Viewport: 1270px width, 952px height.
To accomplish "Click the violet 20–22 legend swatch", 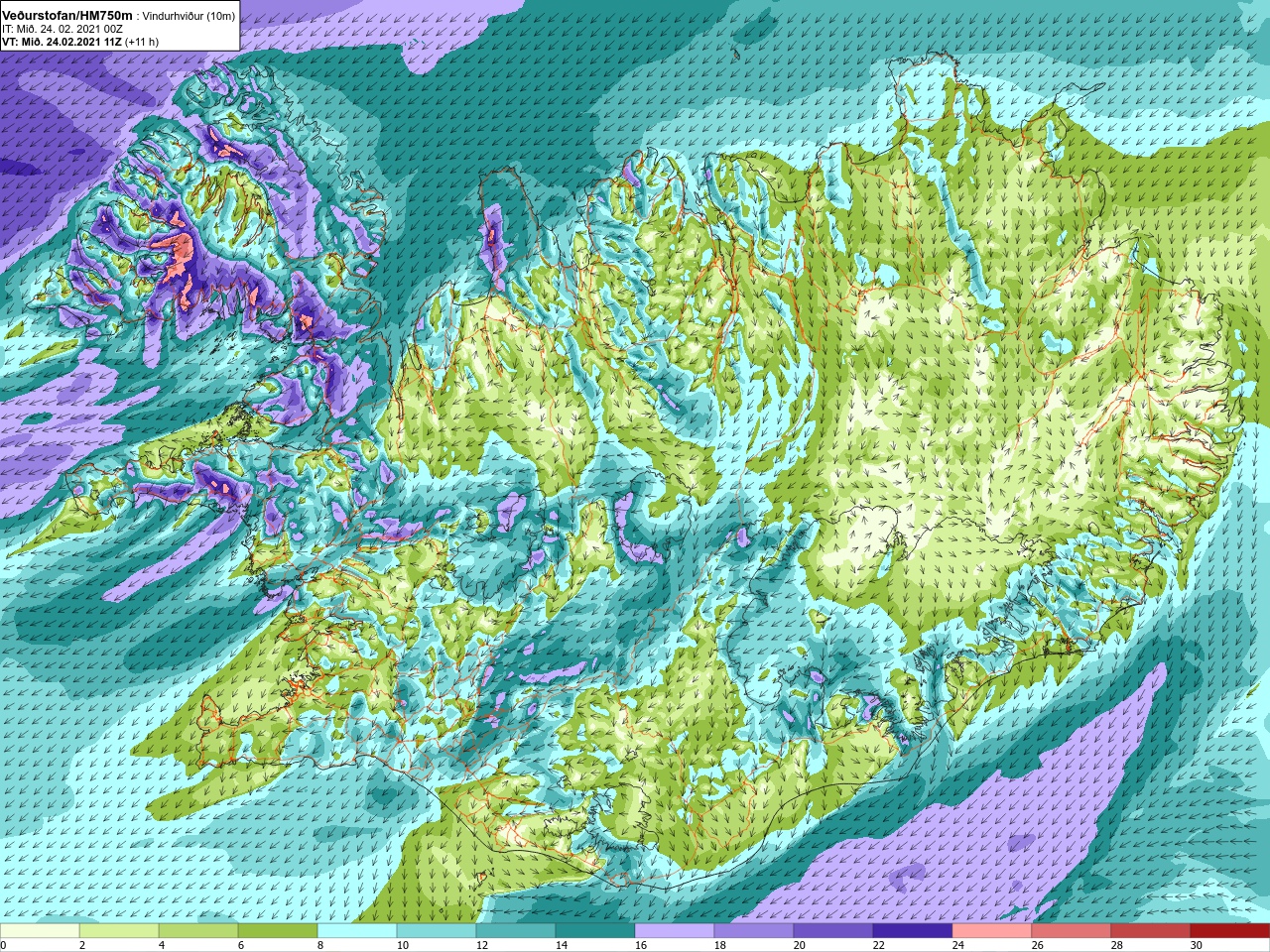I will (x=833, y=932).
